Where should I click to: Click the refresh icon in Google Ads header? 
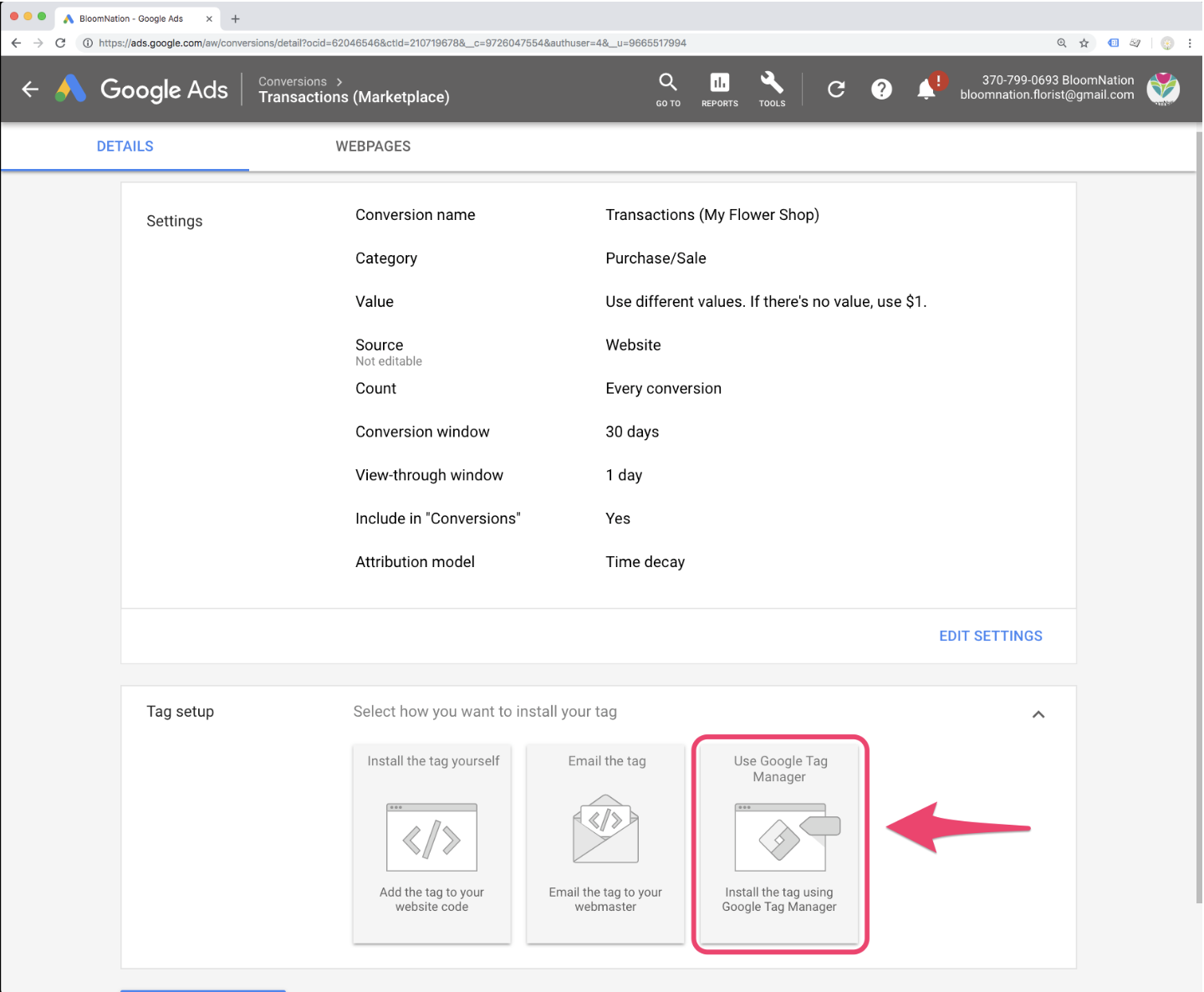tap(836, 89)
